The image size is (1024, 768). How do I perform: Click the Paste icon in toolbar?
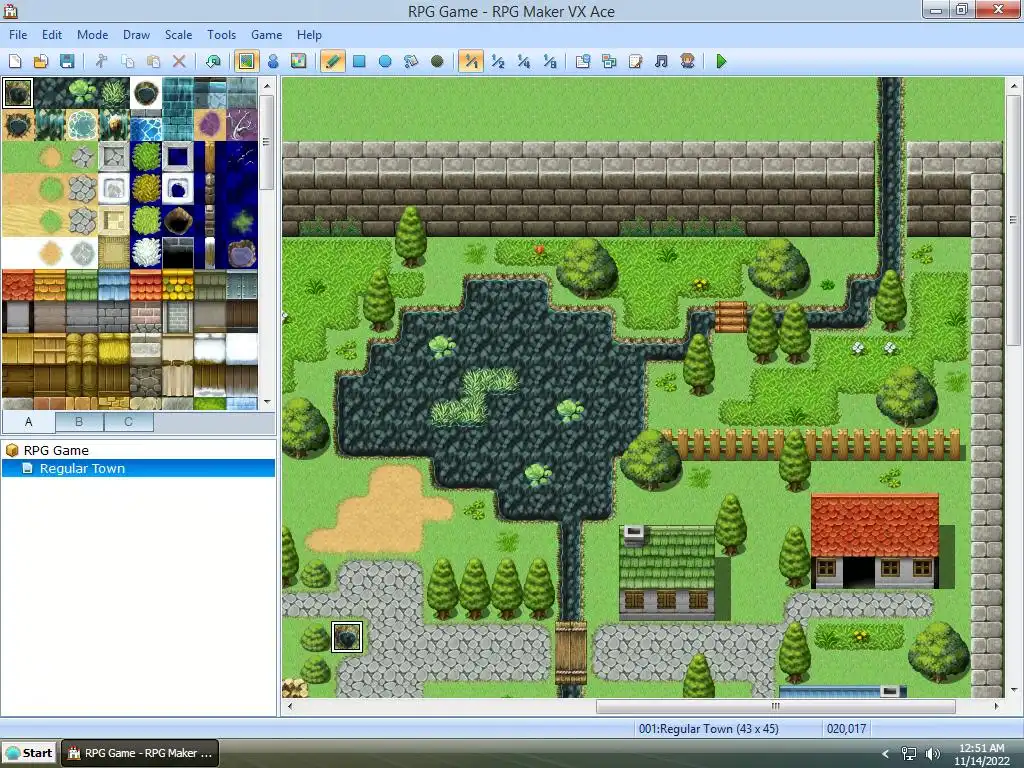coord(153,61)
